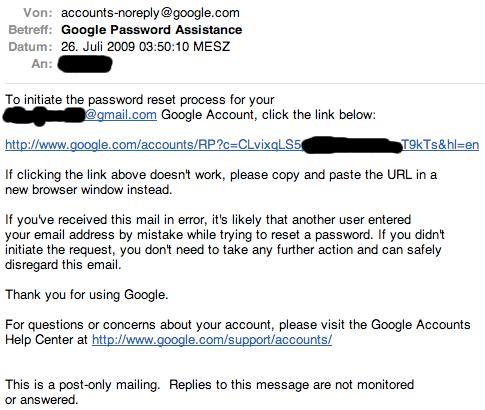Click the 'new browser window instead' text
The height and width of the screenshot is (410, 485).
pyautogui.click(x=88, y=190)
